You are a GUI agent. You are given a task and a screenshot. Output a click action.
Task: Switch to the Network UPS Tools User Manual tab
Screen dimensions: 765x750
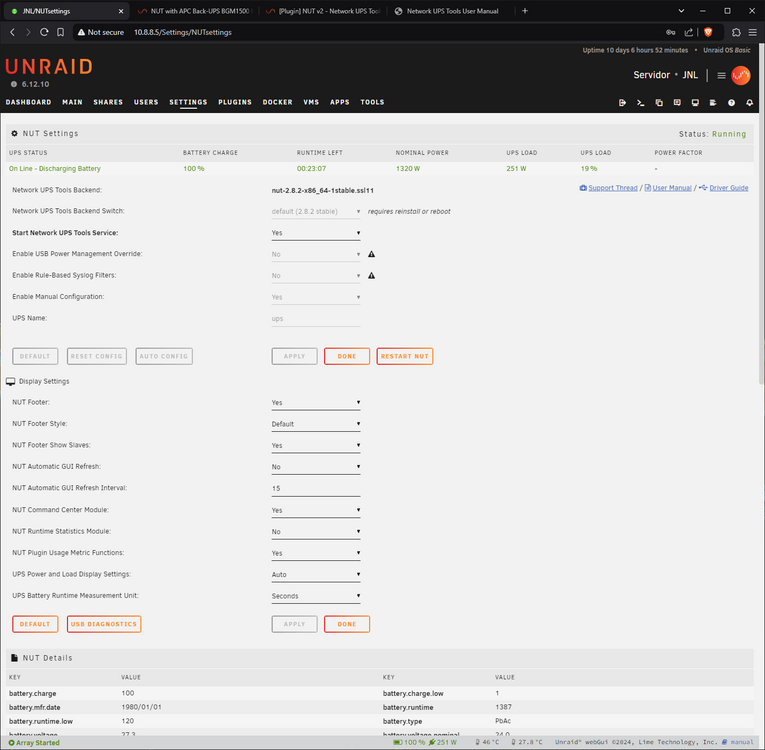(x=451, y=11)
